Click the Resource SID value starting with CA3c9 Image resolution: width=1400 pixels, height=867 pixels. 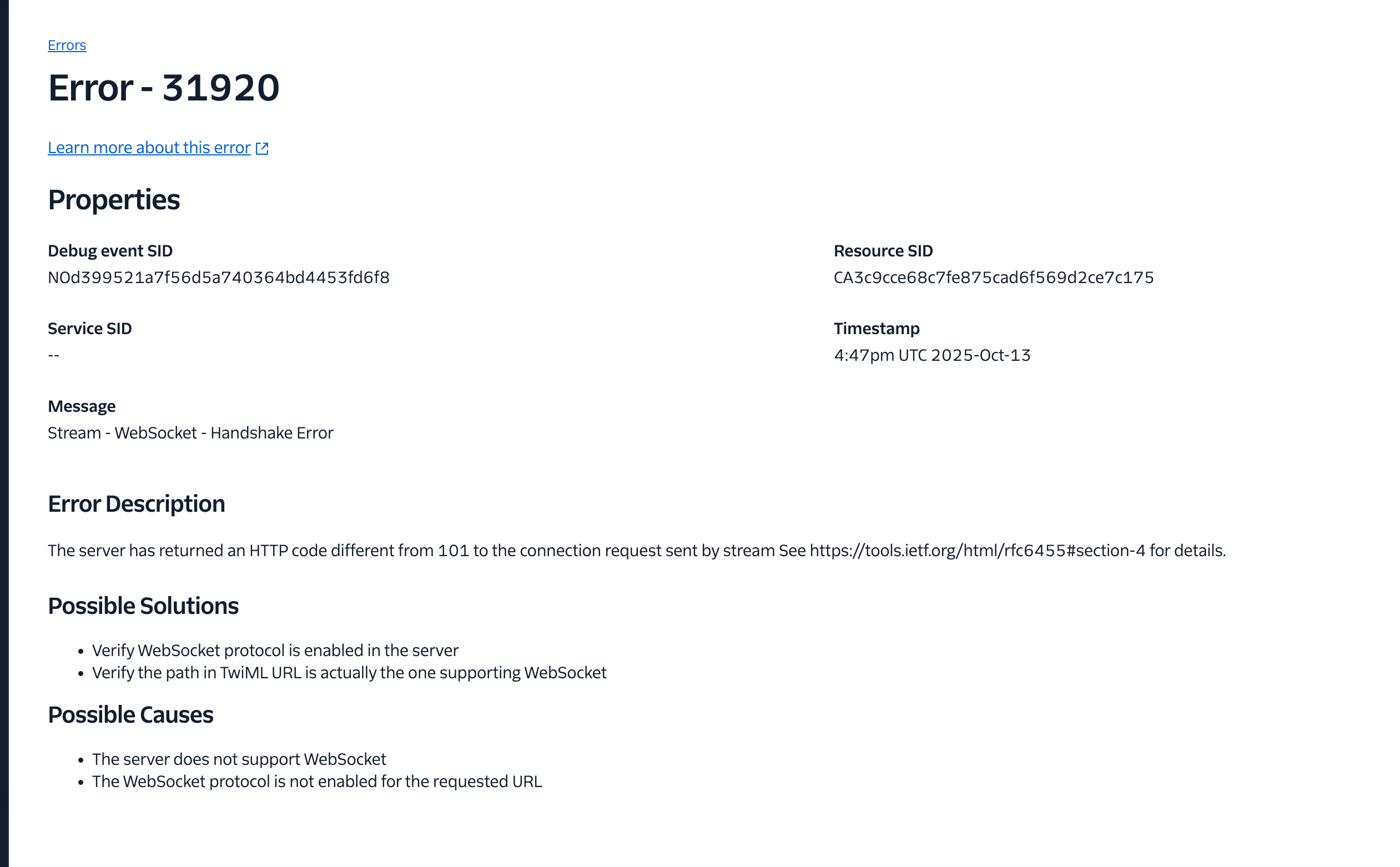pos(993,278)
